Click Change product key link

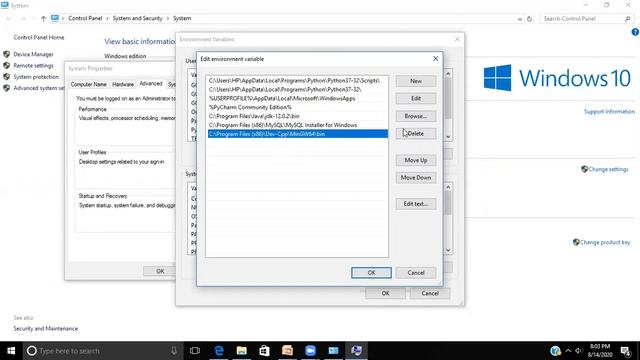605,242
